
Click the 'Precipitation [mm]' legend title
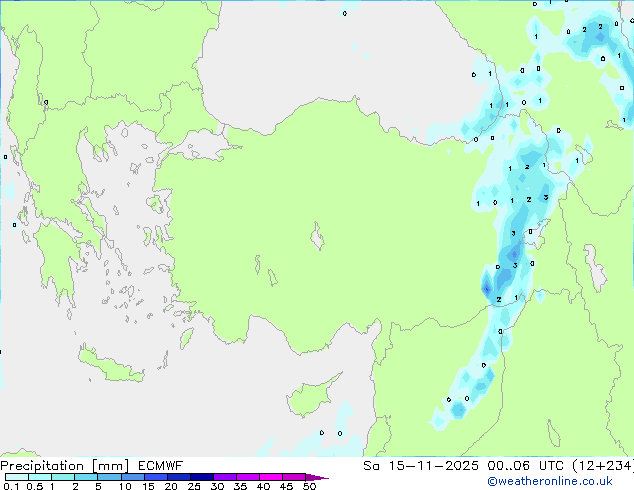[x=65, y=466]
